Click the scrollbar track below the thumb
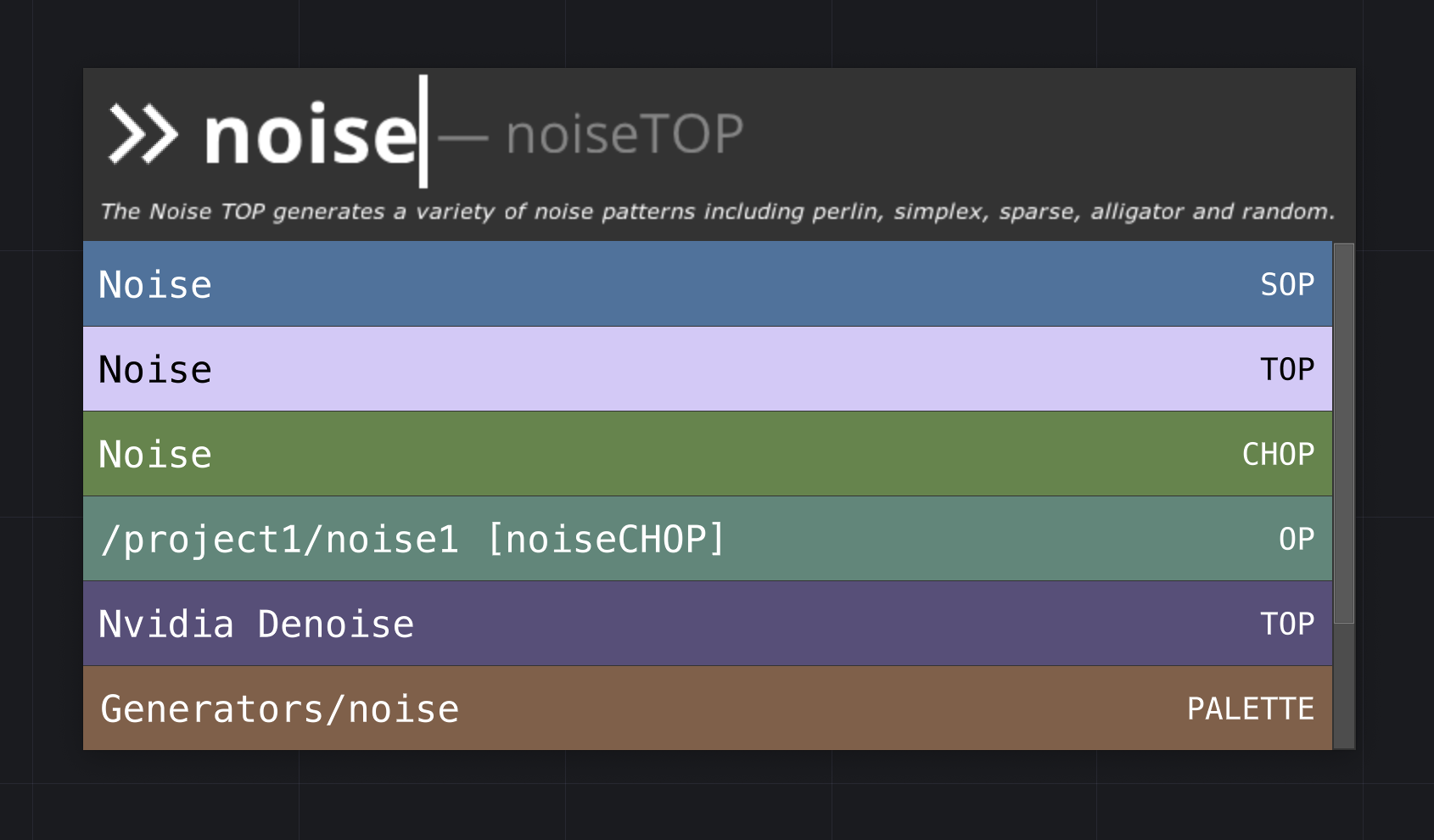This screenshot has height=840, width=1434. coord(1344,687)
